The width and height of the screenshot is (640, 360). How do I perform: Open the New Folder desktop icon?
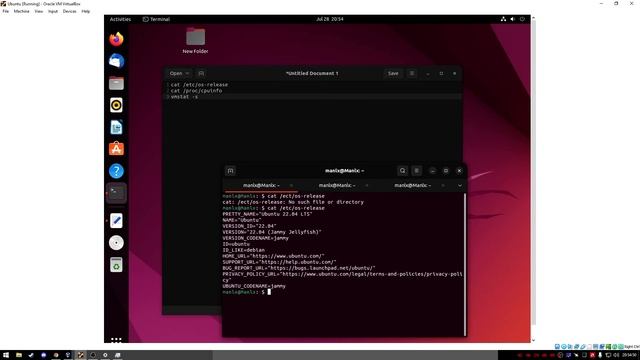[x=195, y=40]
